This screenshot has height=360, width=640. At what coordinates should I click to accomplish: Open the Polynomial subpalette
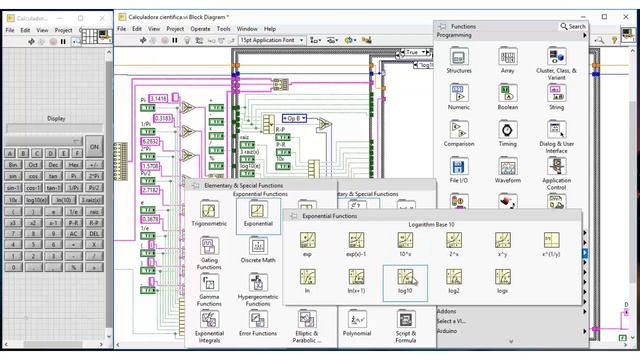[357, 323]
